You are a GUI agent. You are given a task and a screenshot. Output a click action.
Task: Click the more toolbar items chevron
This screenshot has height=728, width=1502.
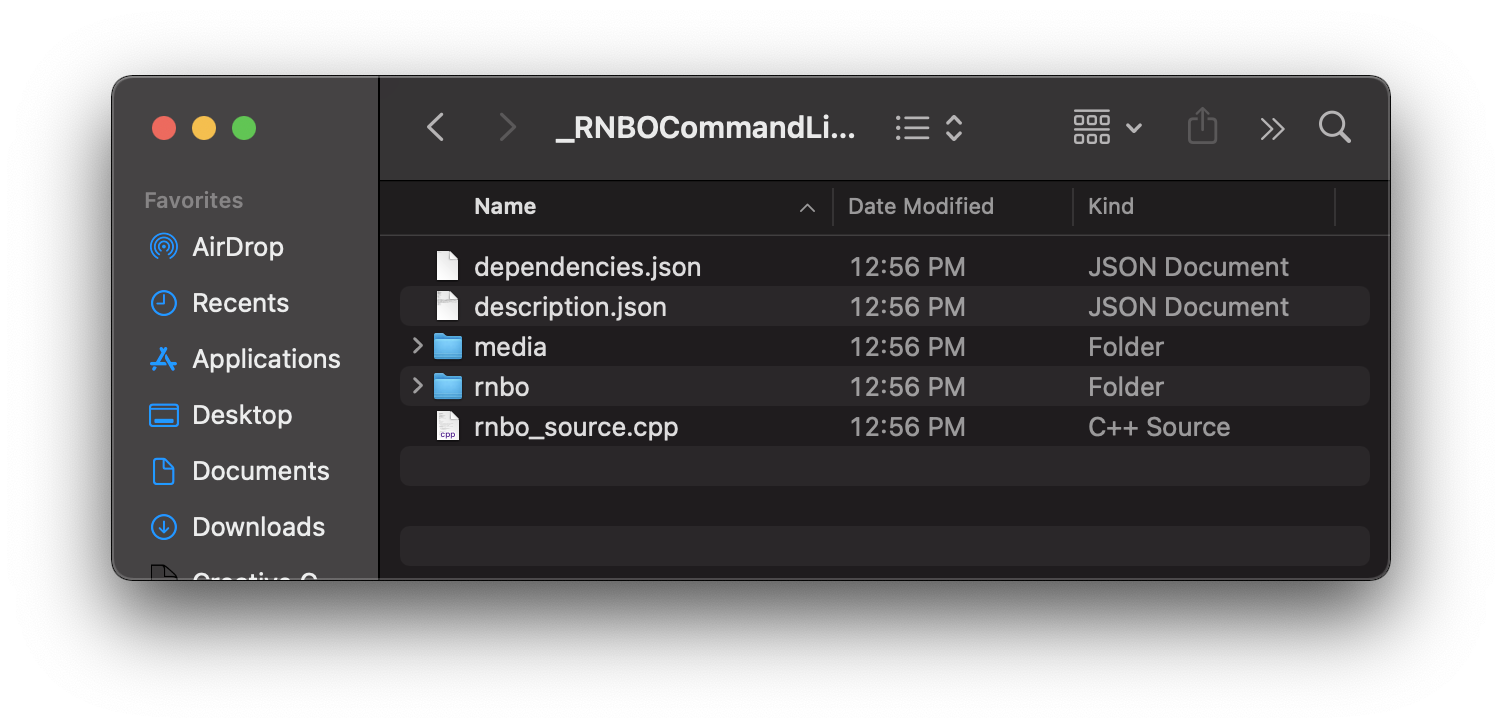[1271, 127]
